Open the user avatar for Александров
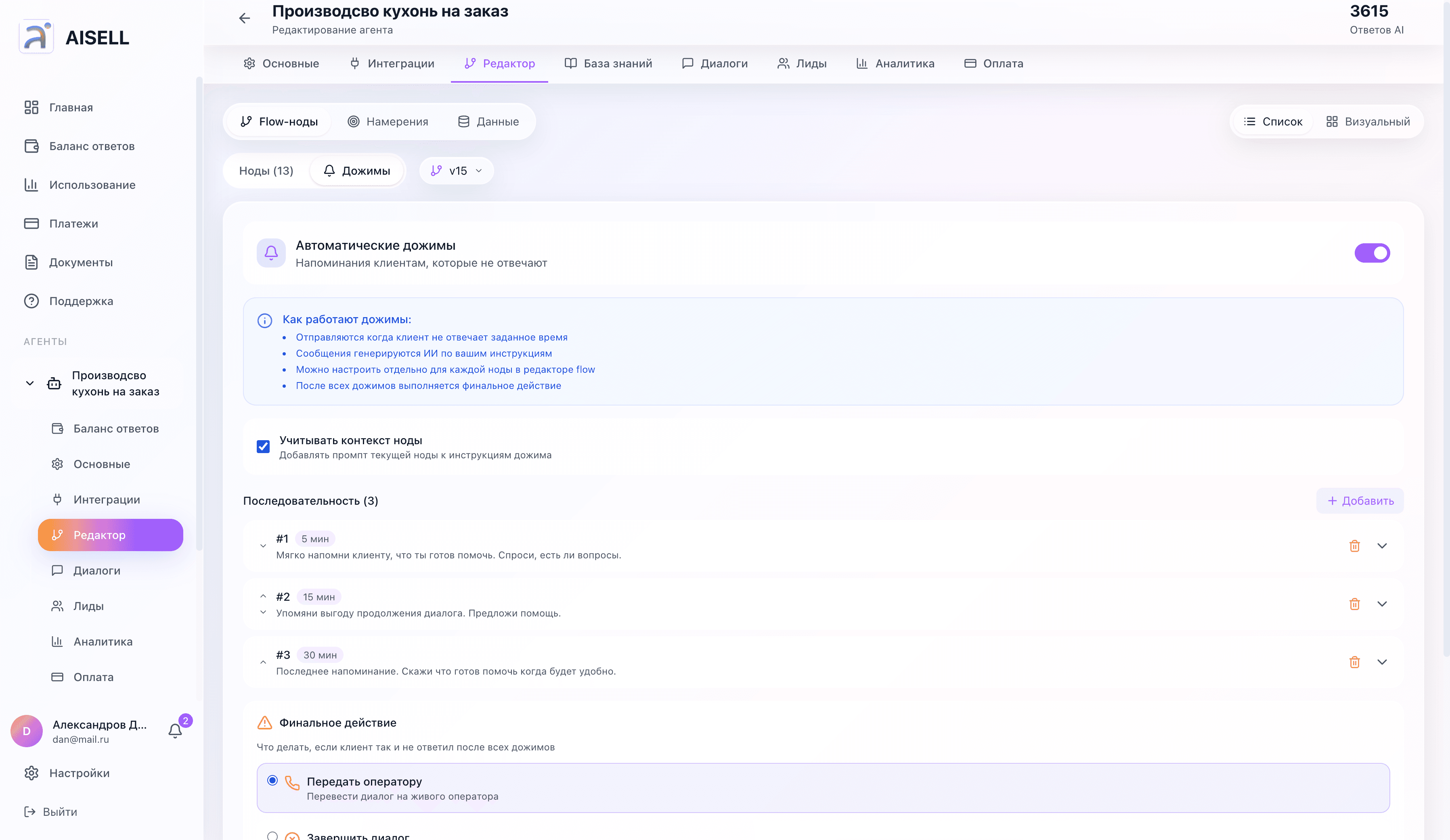 pyautogui.click(x=27, y=731)
